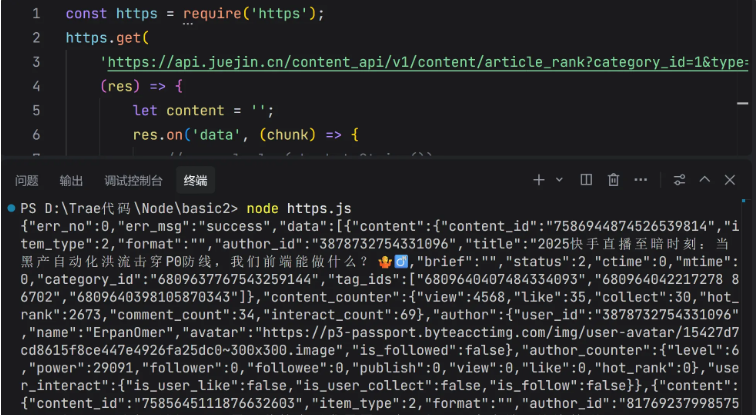Open the panel's more actions ellipsis
The image size is (756, 415).
pyautogui.click(x=641, y=180)
